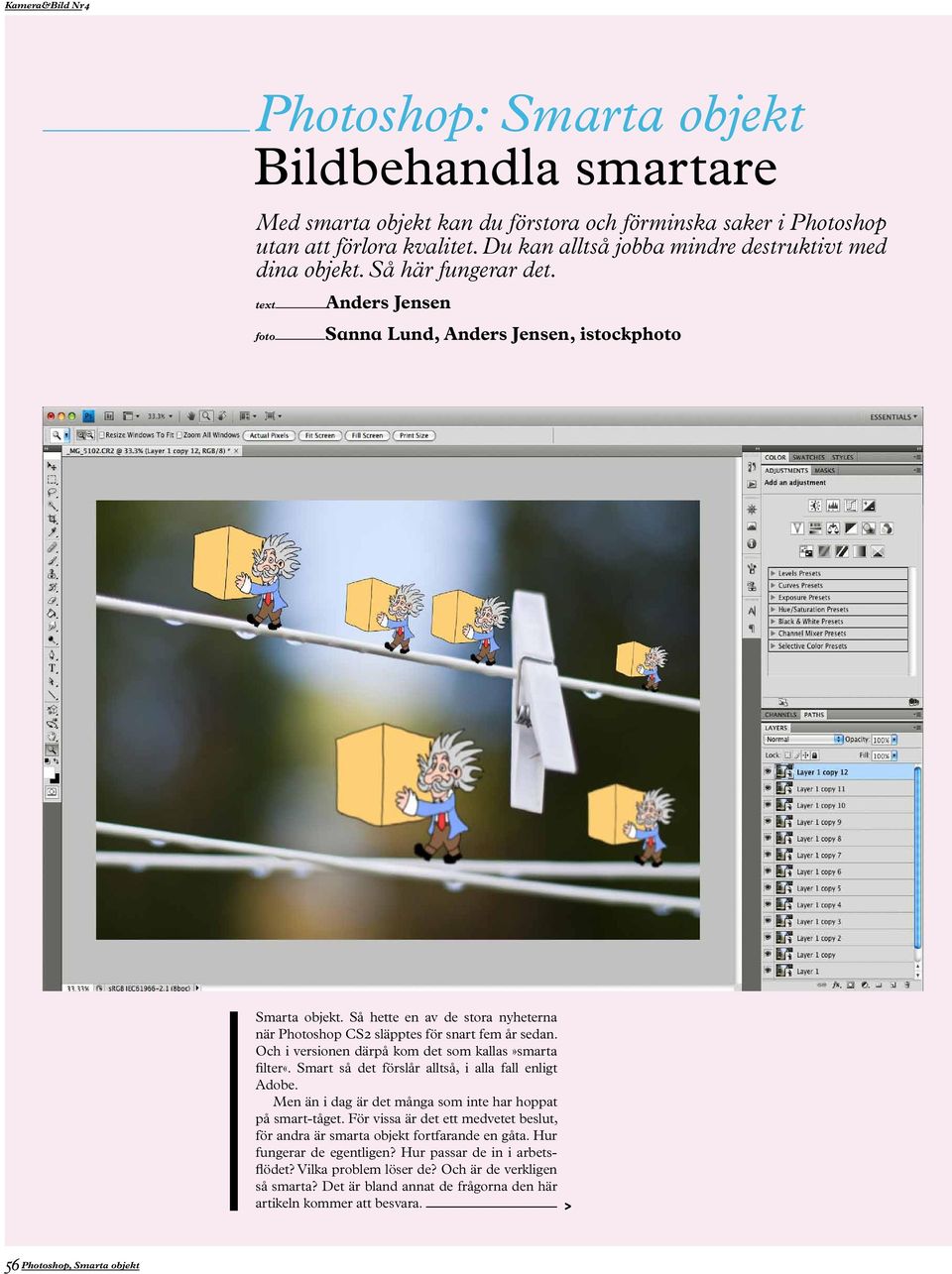
Task: Expand Black & White Presets list
Action: tap(773, 622)
